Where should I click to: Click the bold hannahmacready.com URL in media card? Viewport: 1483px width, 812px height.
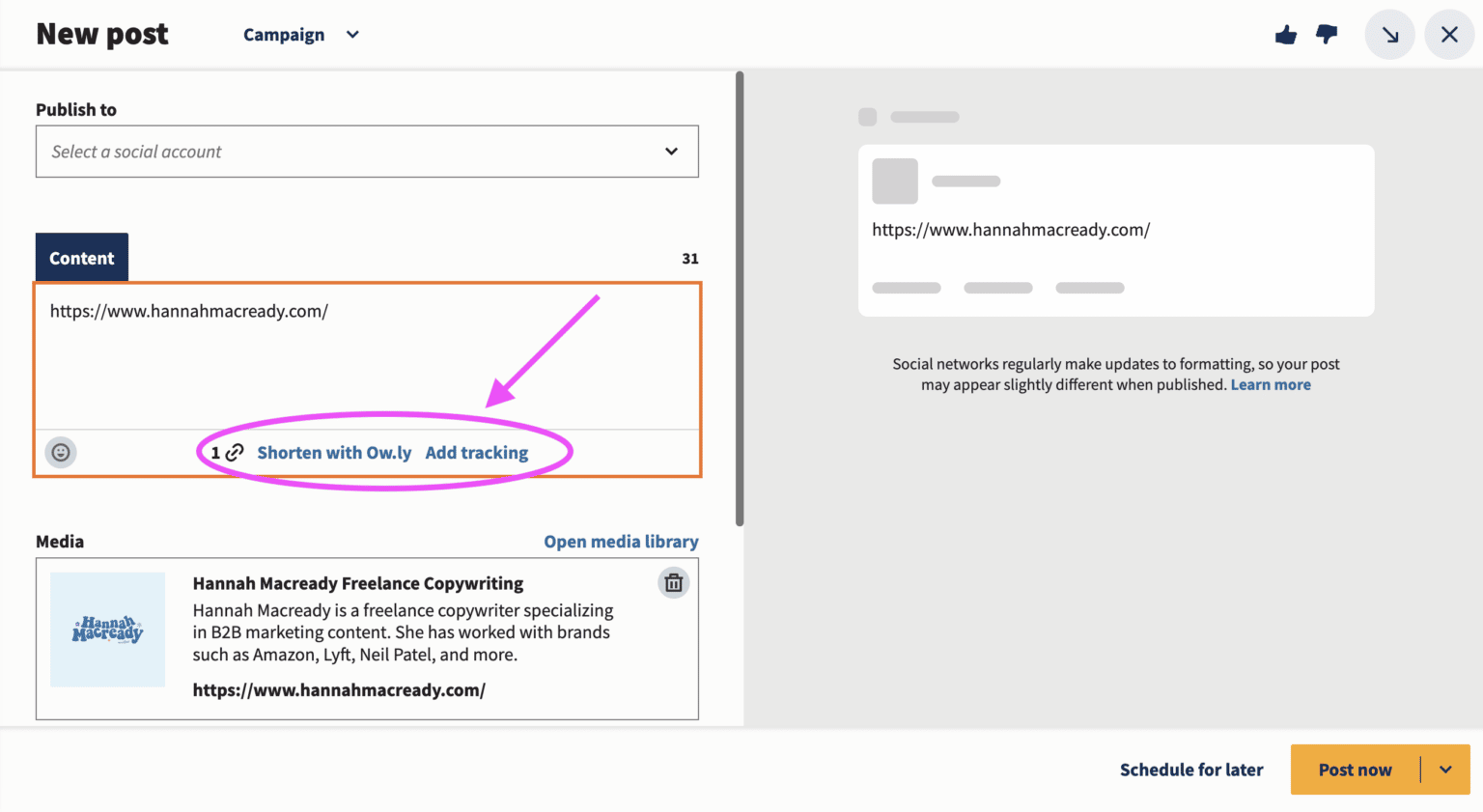pos(339,690)
